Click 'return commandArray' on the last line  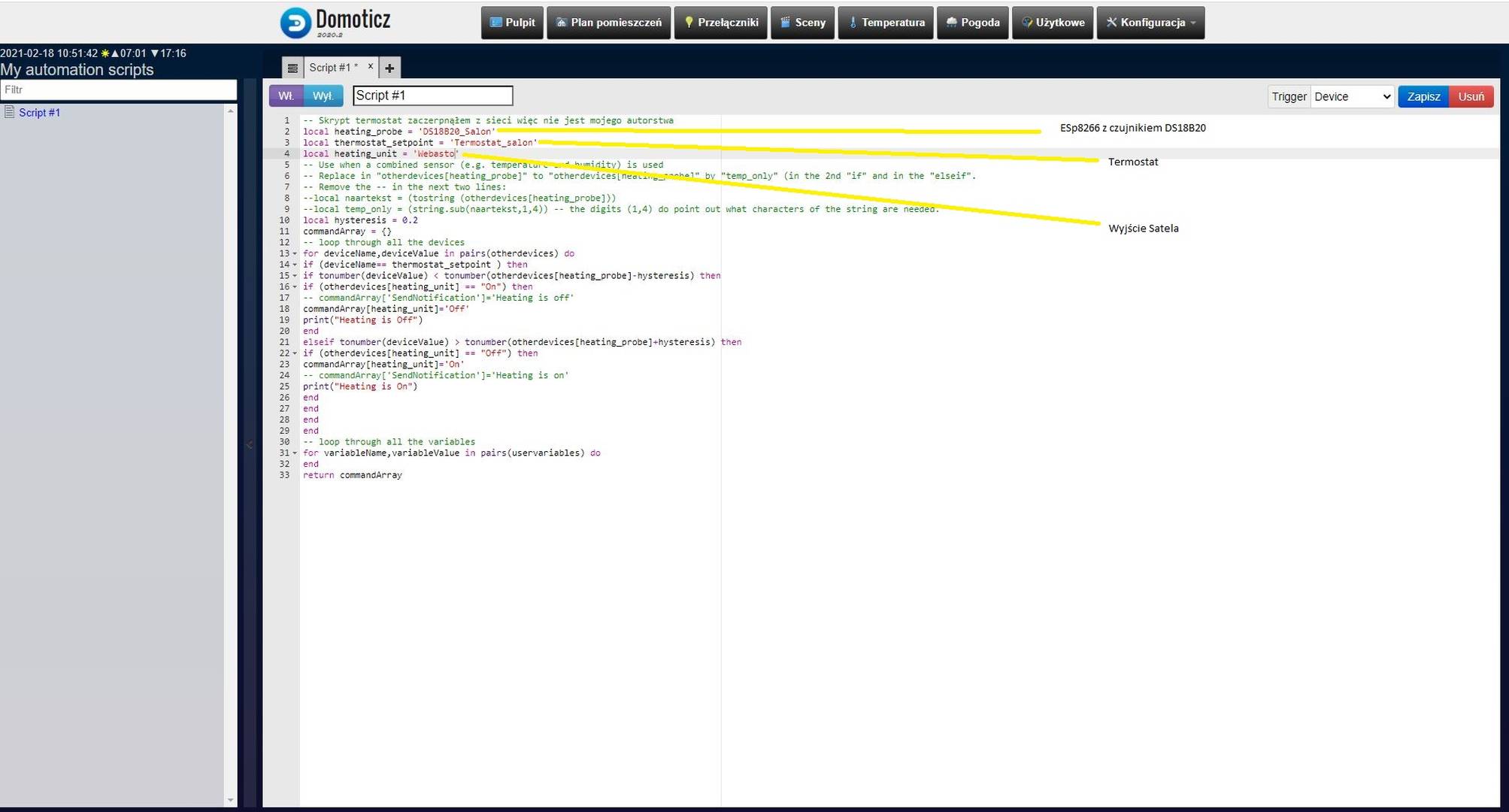tap(353, 475)
